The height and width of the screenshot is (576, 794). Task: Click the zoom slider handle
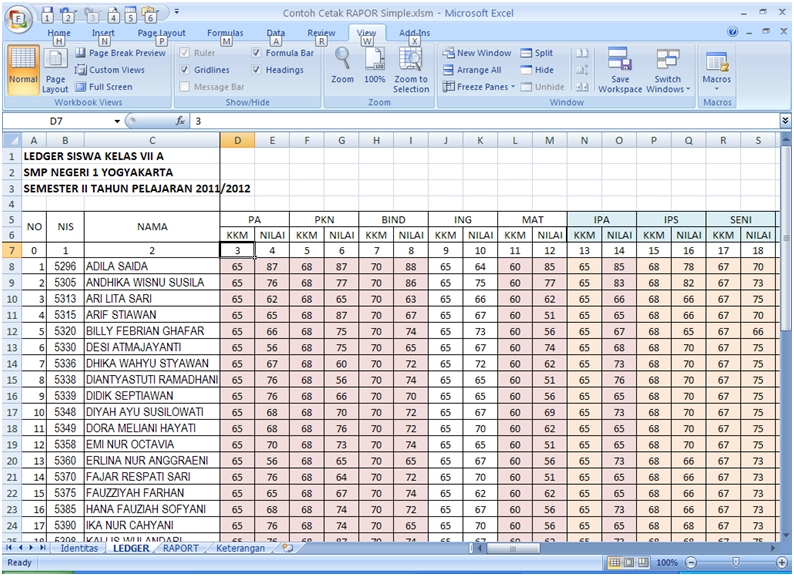pyautogui.click(x=736, y=562)
